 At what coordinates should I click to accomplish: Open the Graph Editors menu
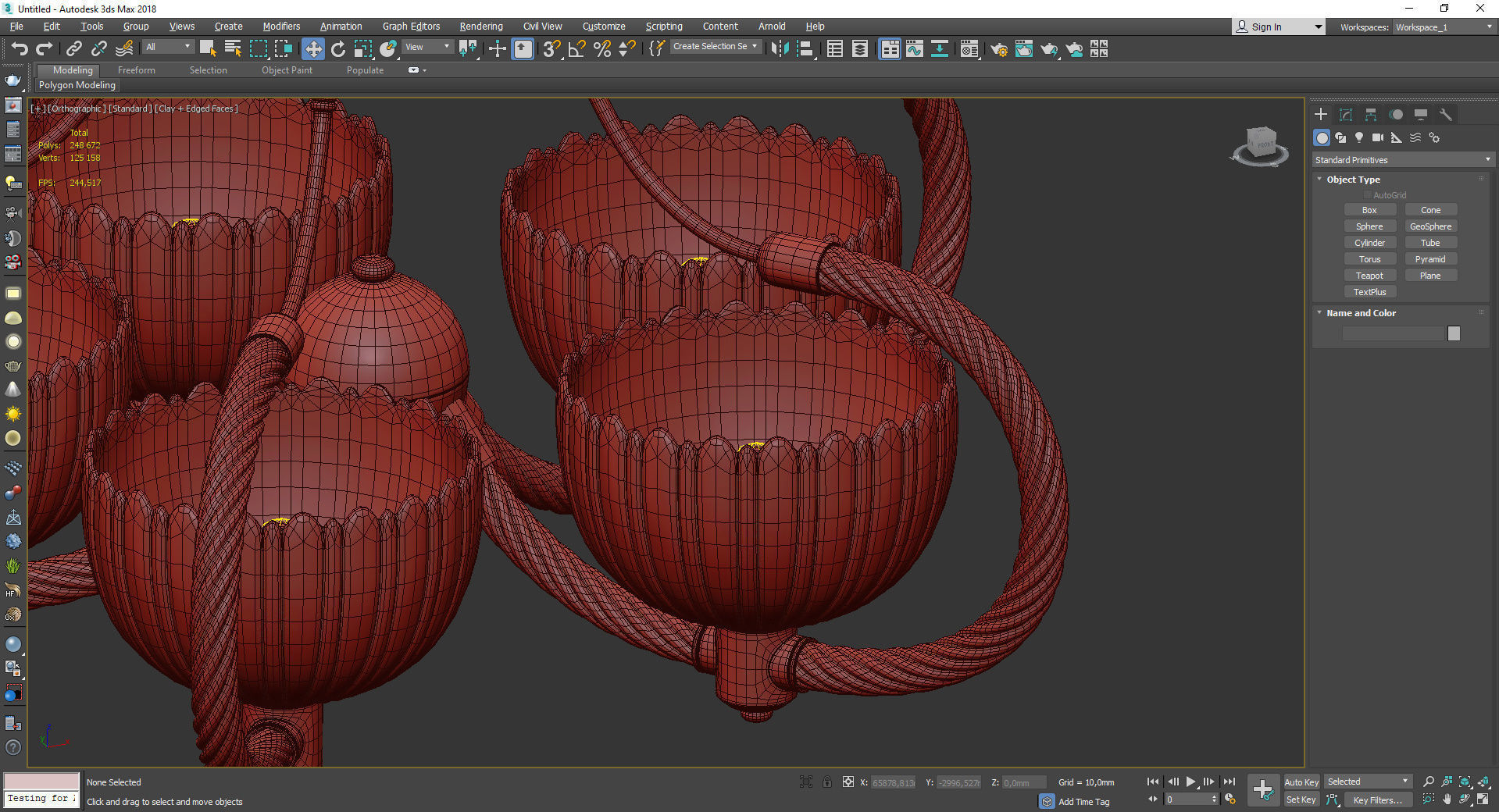pyautogui.click(x=411, y=27)
